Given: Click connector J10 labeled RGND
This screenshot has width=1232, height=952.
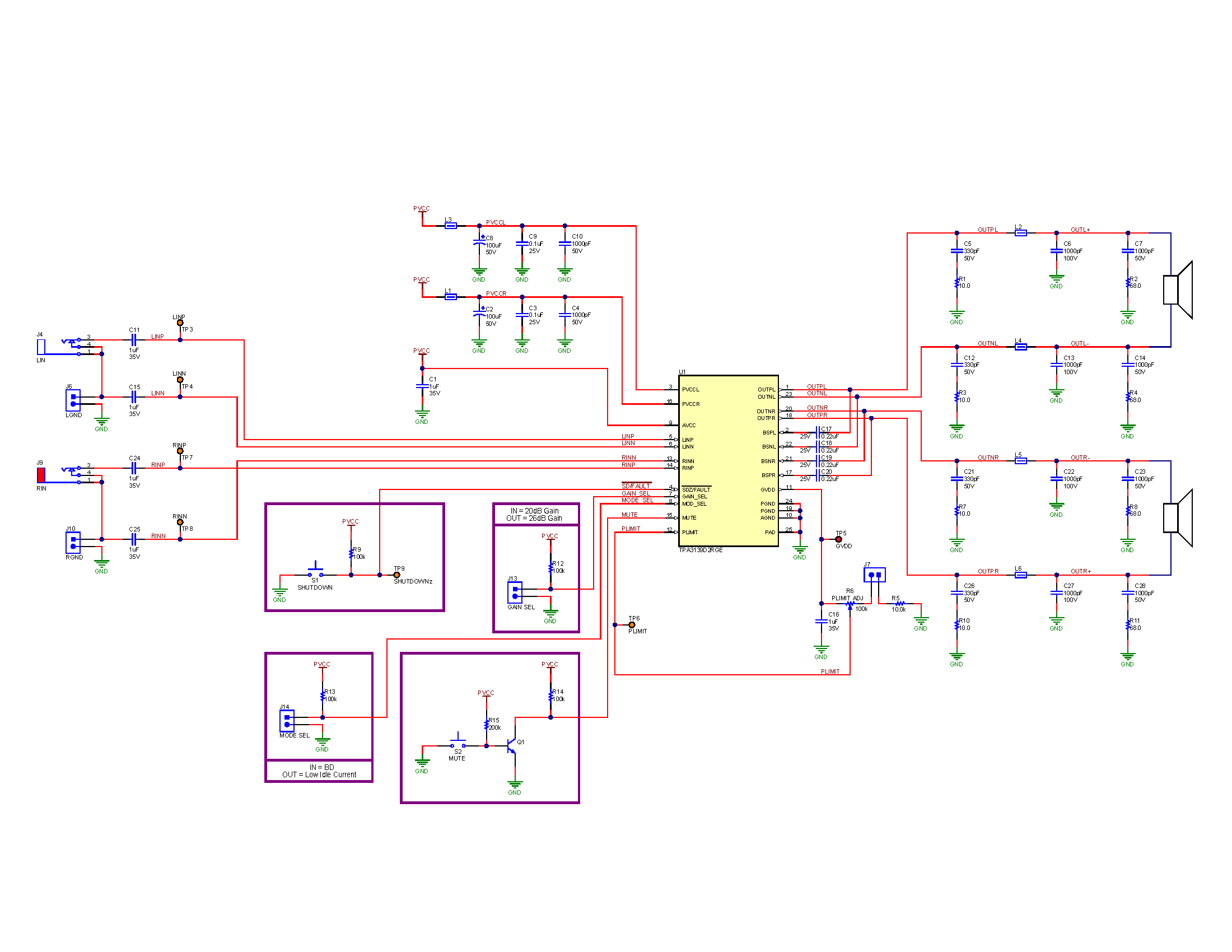Looking at the screenshot, I should coord(72,543).
